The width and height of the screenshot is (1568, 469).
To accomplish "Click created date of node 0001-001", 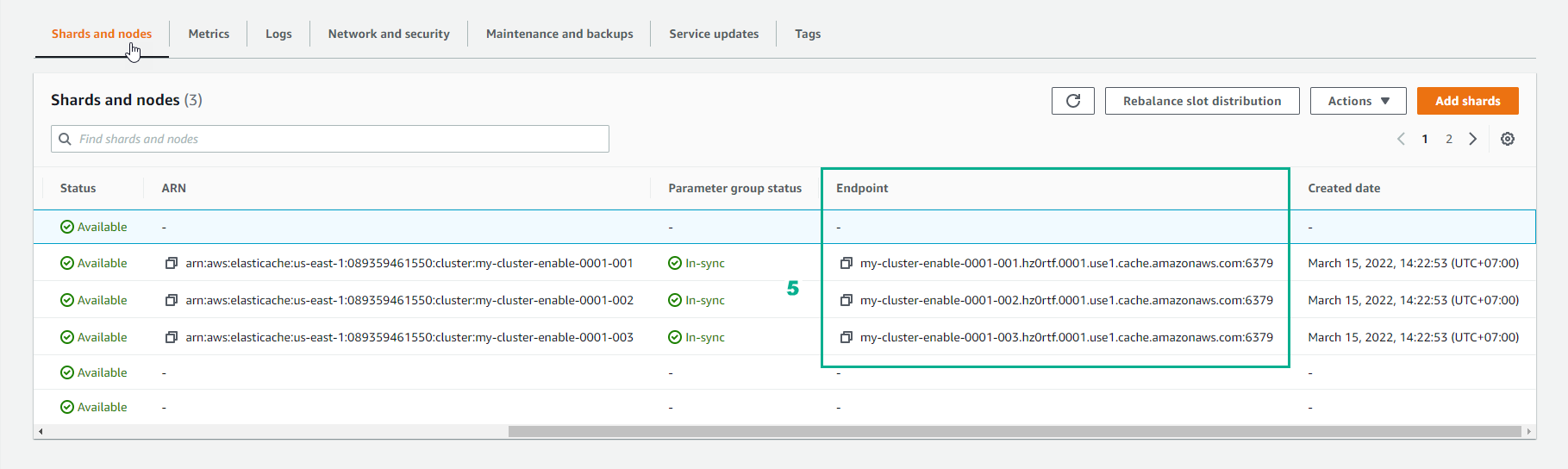I will (1414, 263).
